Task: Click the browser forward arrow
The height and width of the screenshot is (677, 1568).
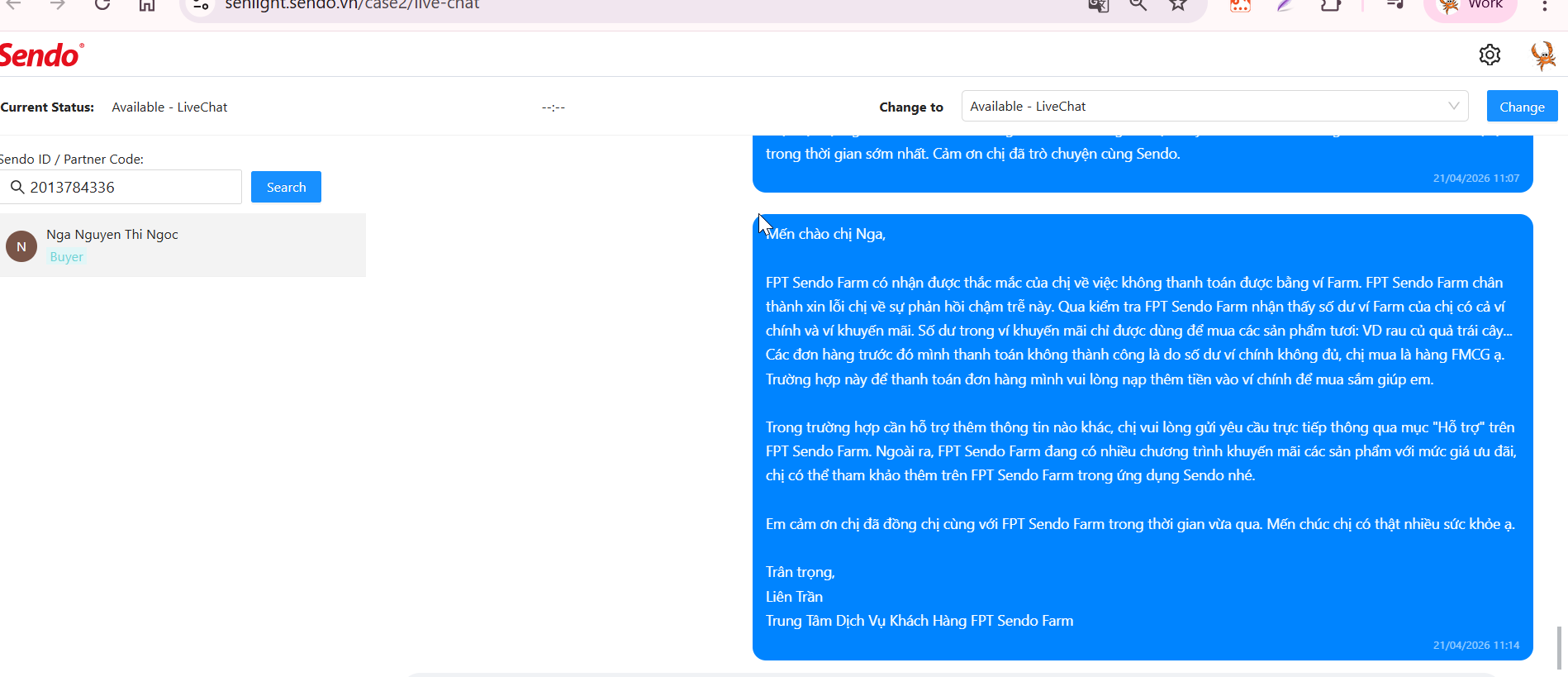Action: pos(58,5)
